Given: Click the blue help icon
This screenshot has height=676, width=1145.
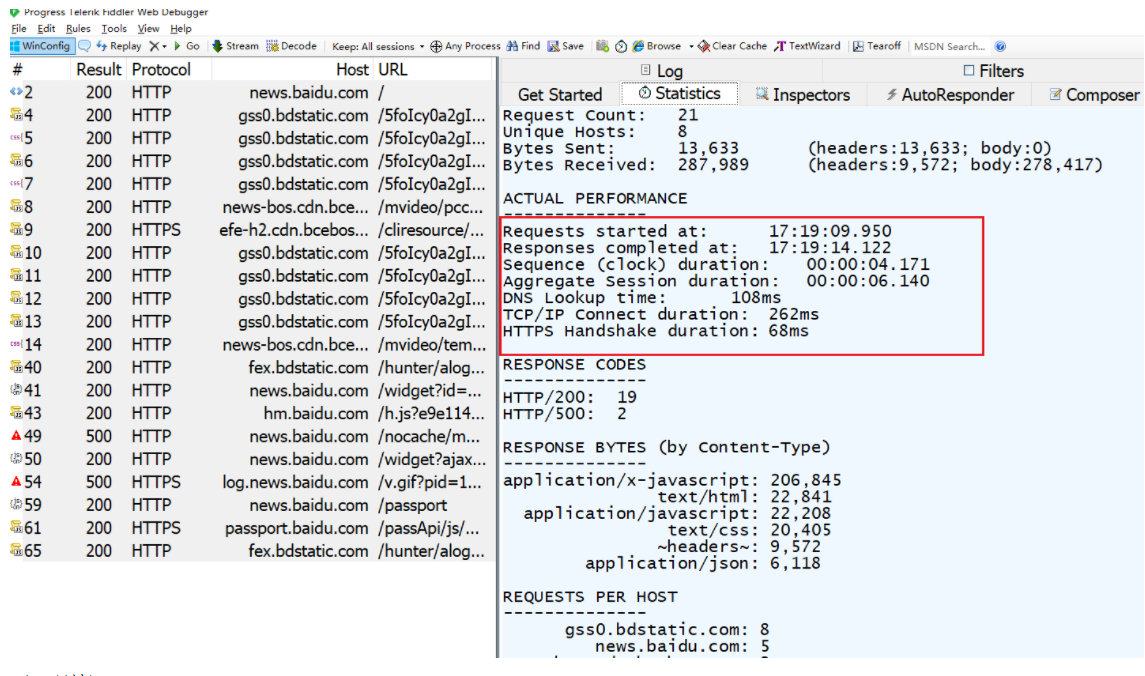Looking at the screenshot, I should point(1000,46).
